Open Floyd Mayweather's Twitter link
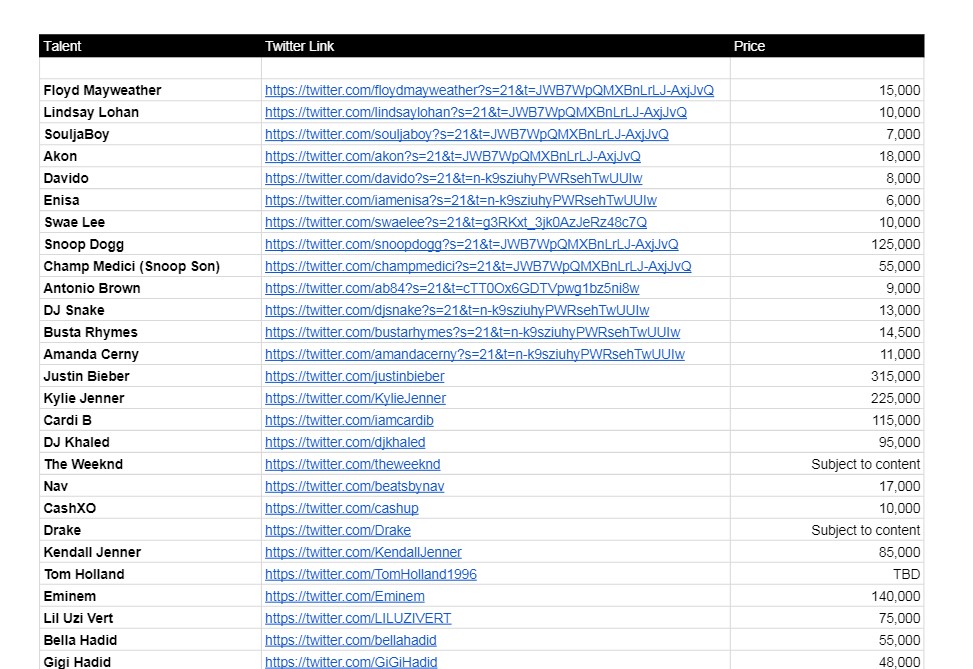The image size is (973, 669). 489,90
